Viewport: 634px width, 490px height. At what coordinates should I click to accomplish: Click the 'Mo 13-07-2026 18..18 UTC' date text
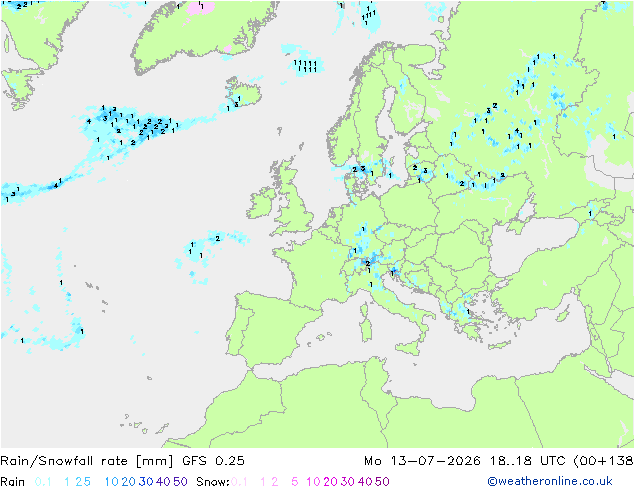(x=466, y=461)
